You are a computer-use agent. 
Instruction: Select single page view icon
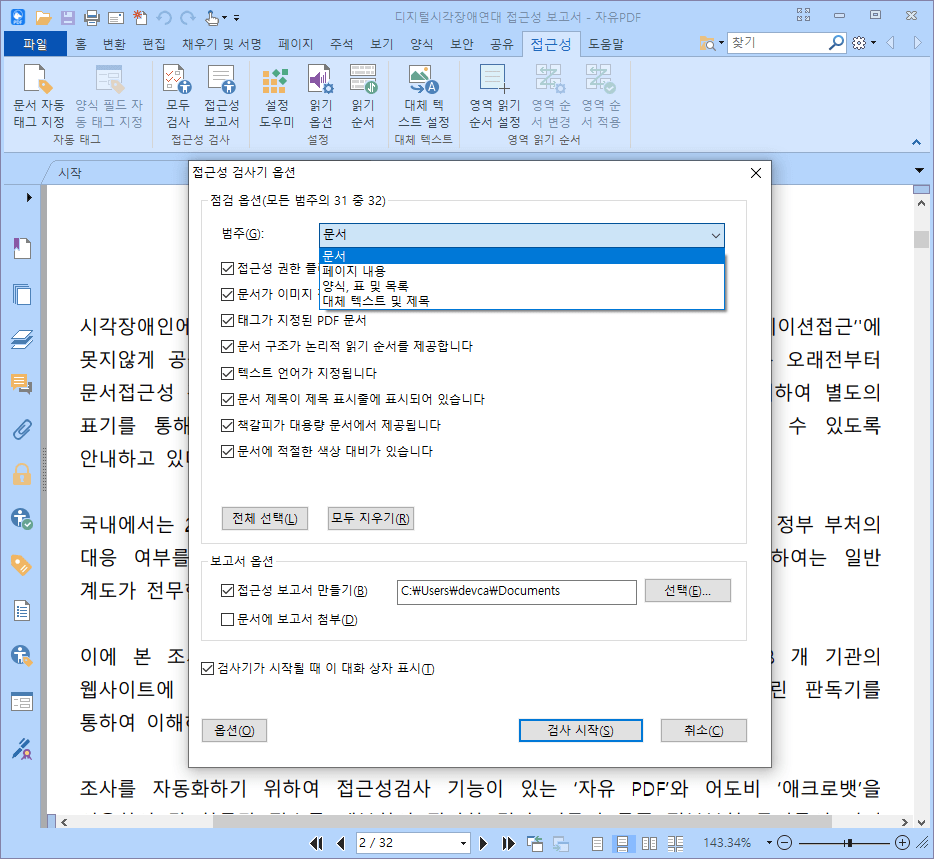pos(597,843)
